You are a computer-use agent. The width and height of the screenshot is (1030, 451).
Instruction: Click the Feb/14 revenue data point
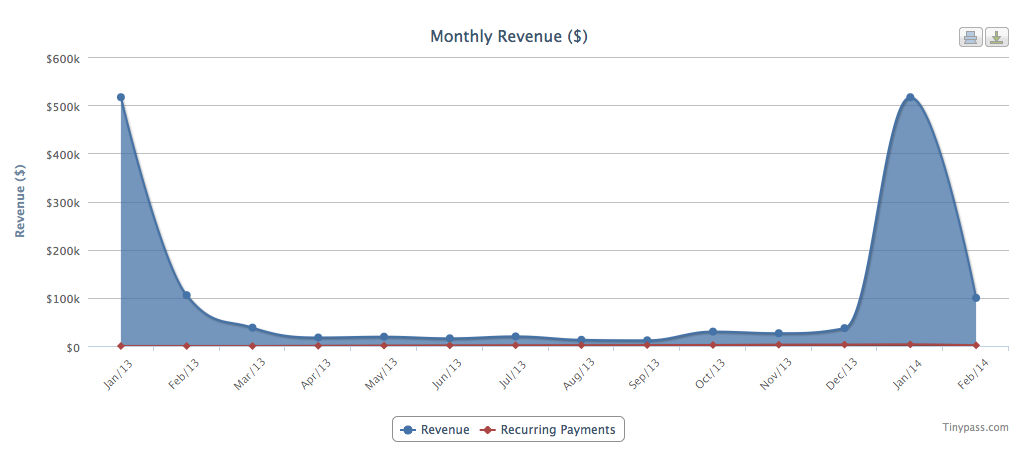point(976,298)
